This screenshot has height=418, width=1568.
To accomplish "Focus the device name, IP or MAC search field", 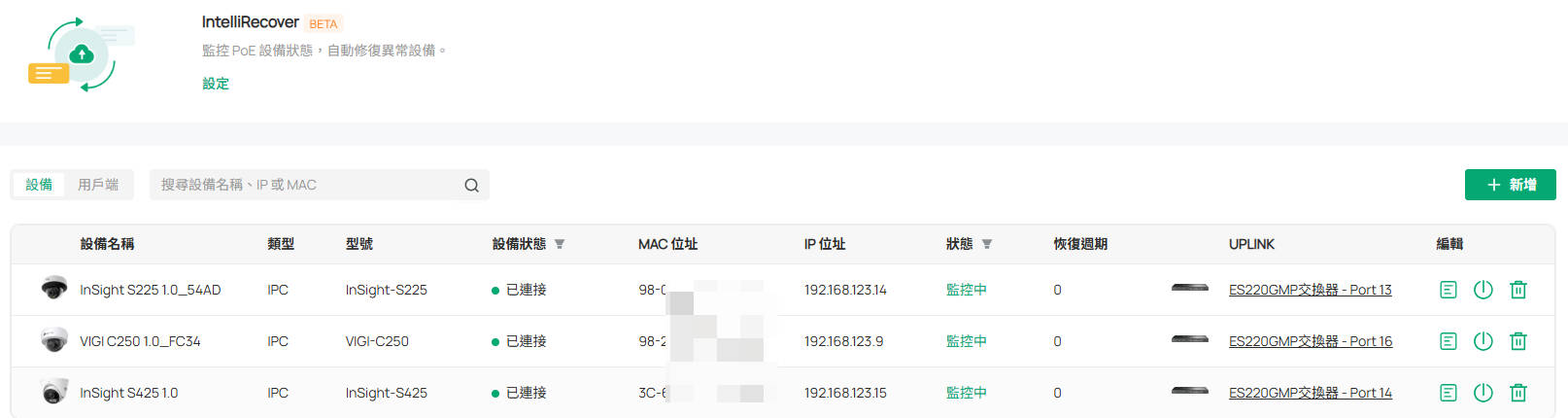I will (x=306, y=185).
